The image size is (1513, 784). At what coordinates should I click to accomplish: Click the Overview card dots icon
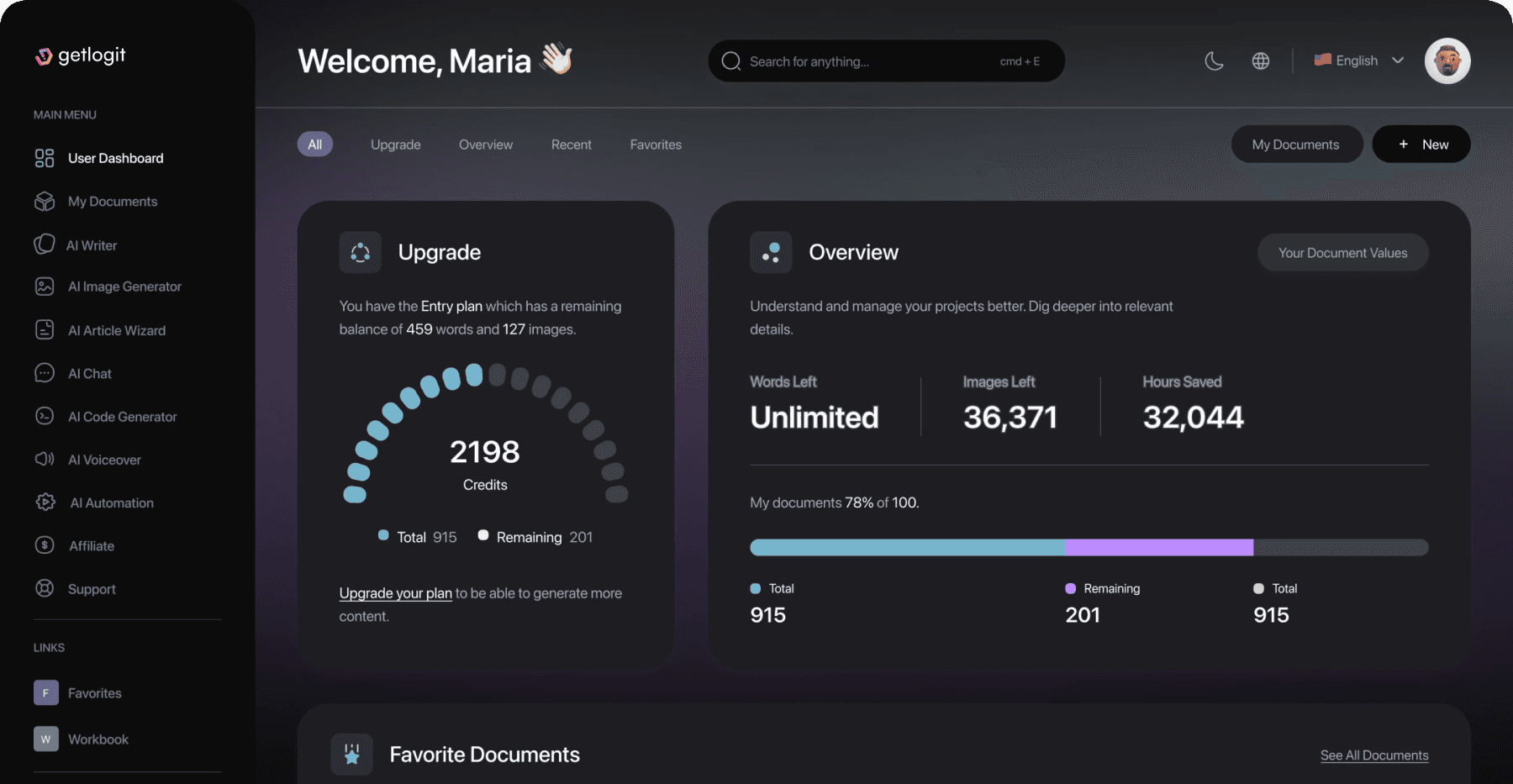771,252
